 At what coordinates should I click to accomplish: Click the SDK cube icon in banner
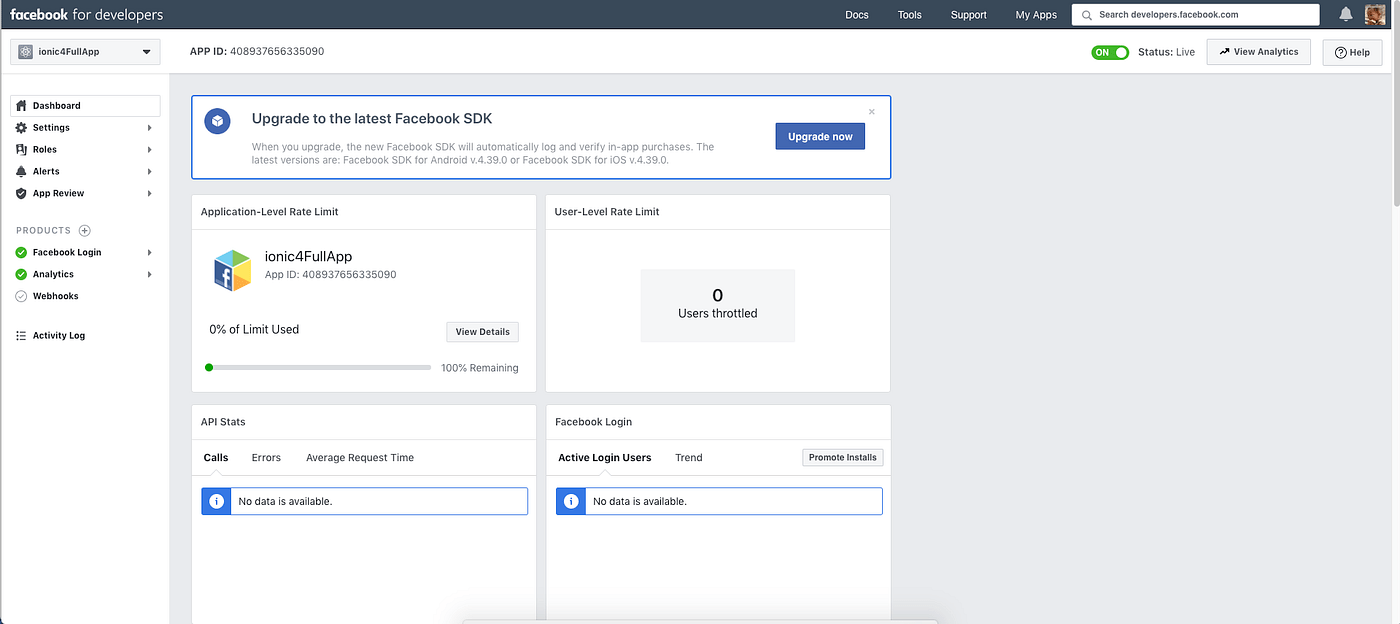pyautogui.click(x=218, y=121)
